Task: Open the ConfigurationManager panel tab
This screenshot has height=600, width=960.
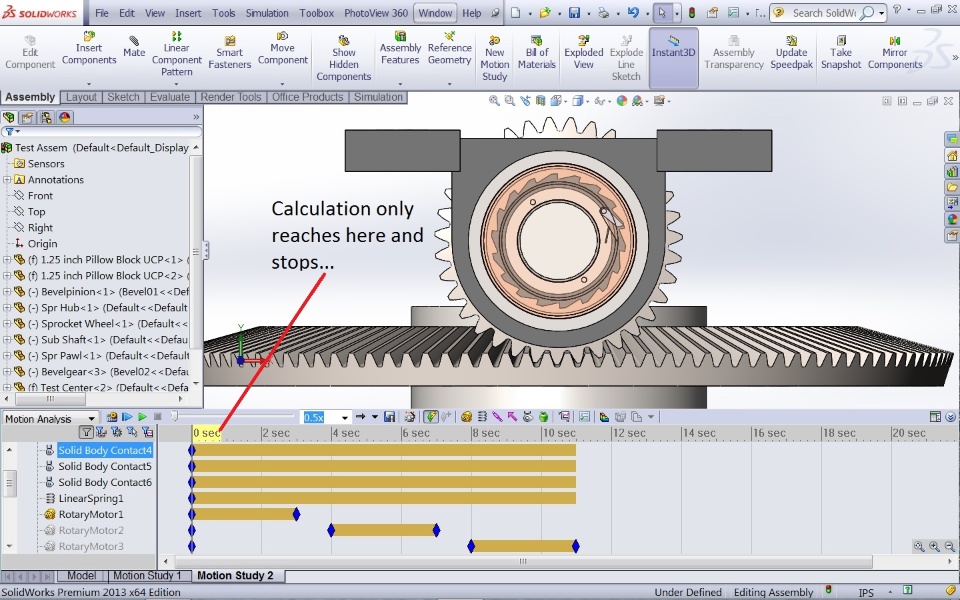Action: click(x=46, y=118)
